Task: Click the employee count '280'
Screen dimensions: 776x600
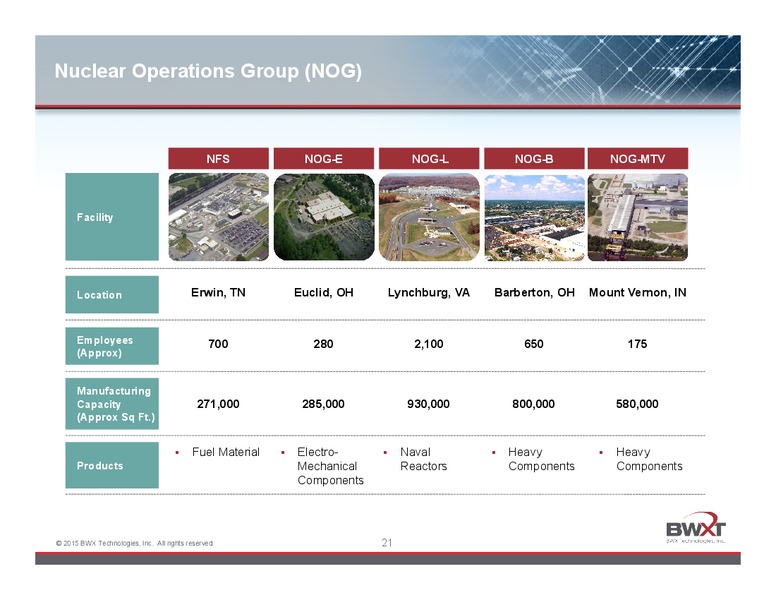Action: 323,344
